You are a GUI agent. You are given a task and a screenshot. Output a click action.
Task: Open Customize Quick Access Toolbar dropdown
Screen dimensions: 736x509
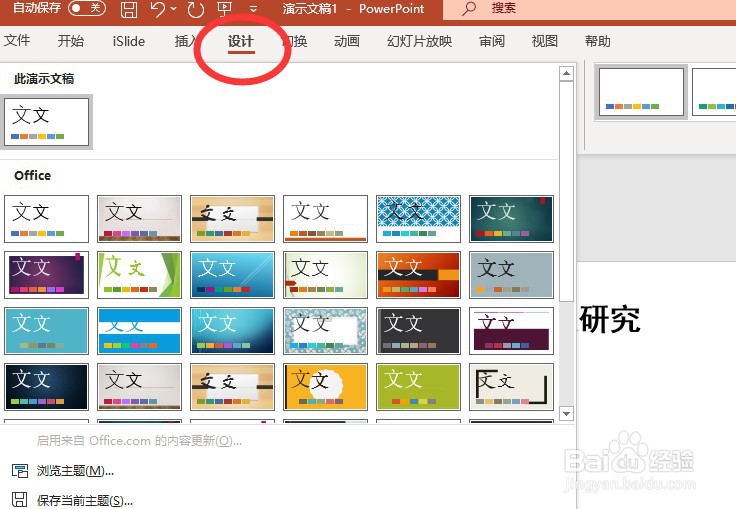(x=253, y=9)
